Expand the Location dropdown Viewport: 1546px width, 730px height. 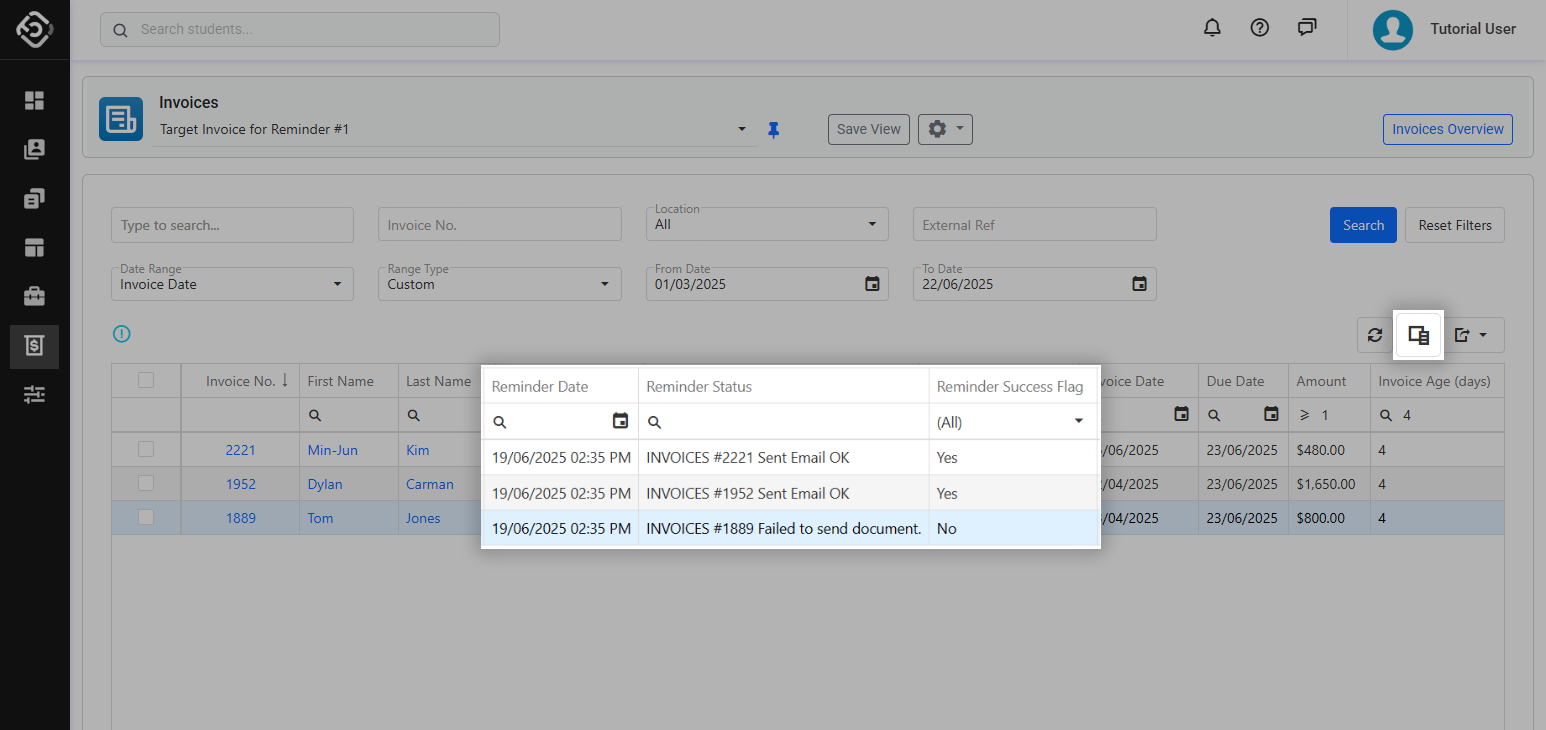[x=767, y=225]
